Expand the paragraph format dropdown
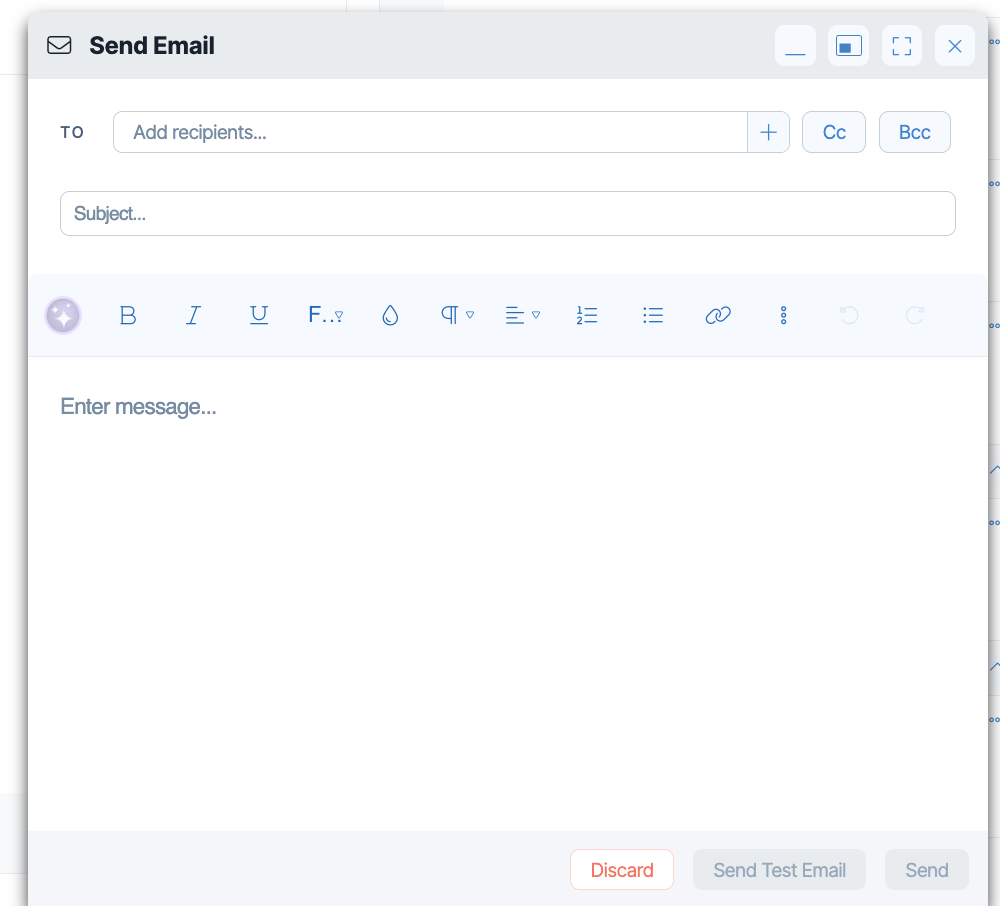This screenshot has width=1000, height=906. tap(457, 315)
